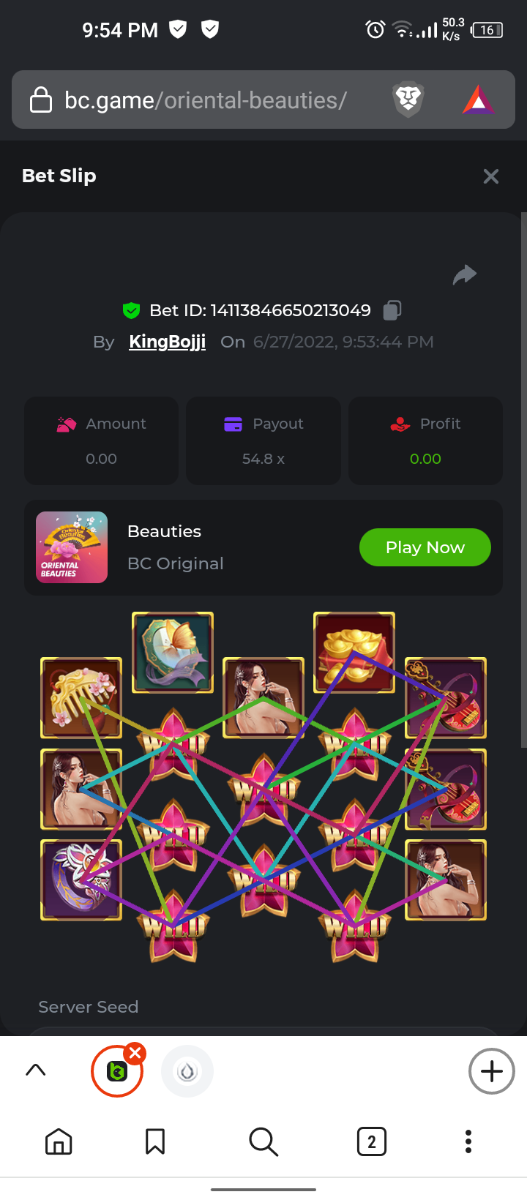This screenshot has width=527, height=1200.
Task: Open the bookmarks icon
Action: click(x=155, y=1141)
